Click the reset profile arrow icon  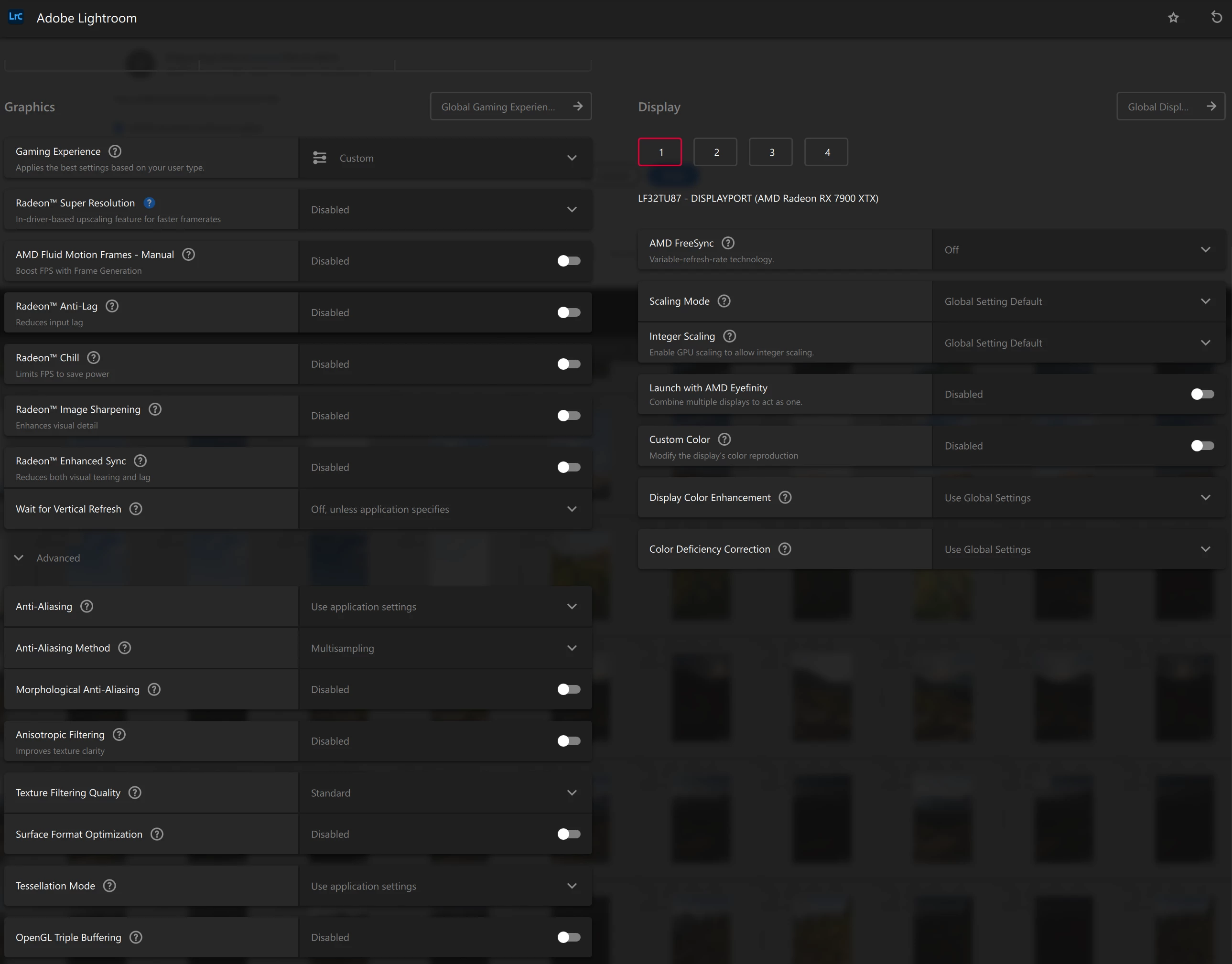(x=1216, y=18)
